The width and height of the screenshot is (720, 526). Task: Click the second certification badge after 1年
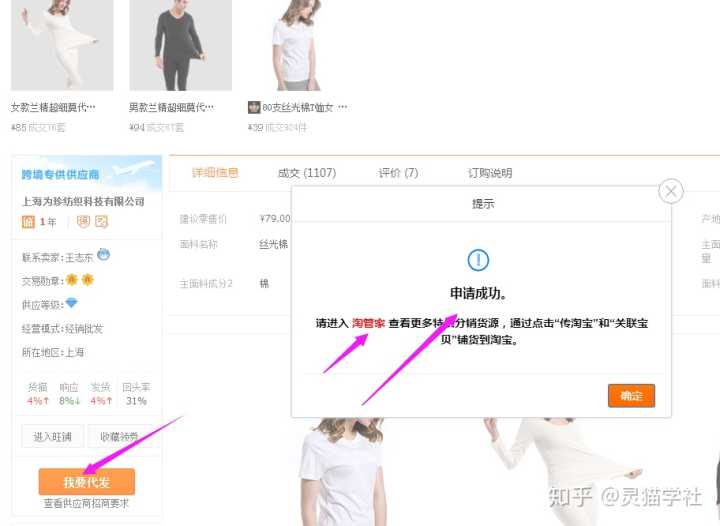[101, 222]
